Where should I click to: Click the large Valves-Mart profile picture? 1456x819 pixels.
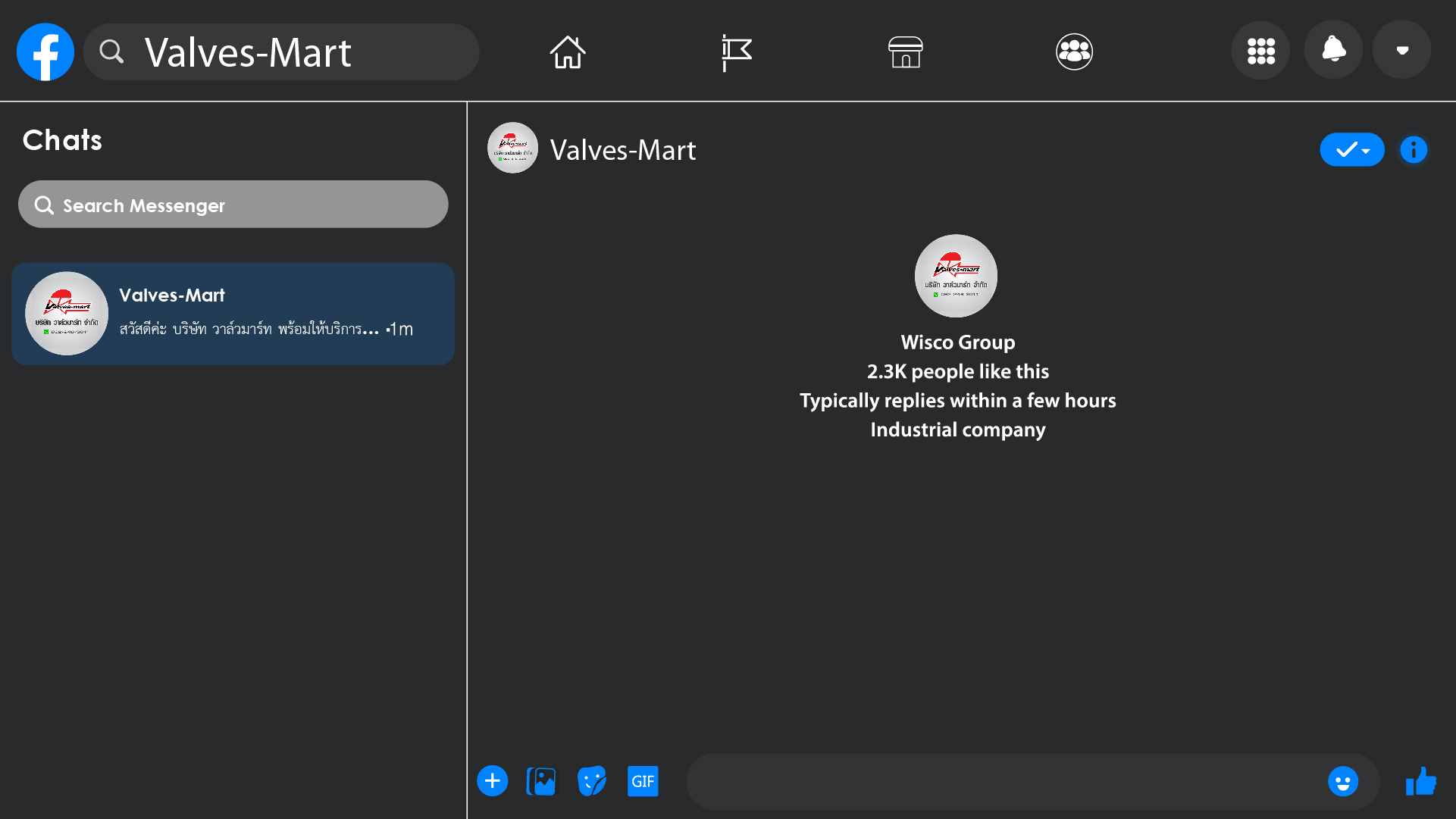click(956, 276)
